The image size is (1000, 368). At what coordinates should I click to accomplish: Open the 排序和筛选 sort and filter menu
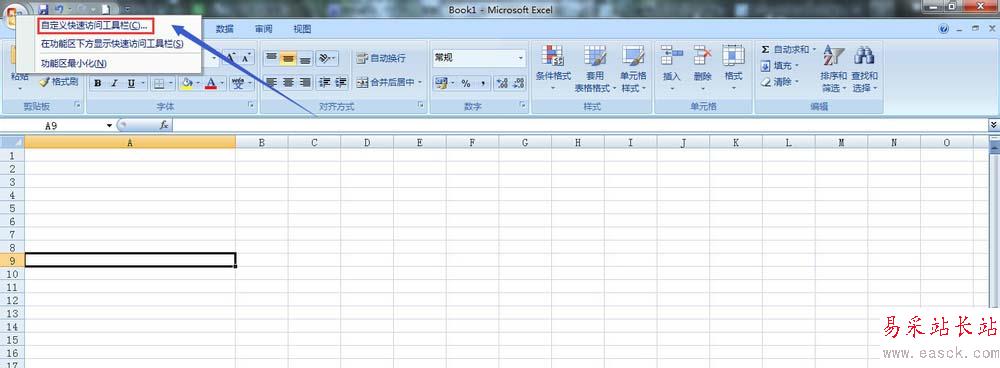833,68
